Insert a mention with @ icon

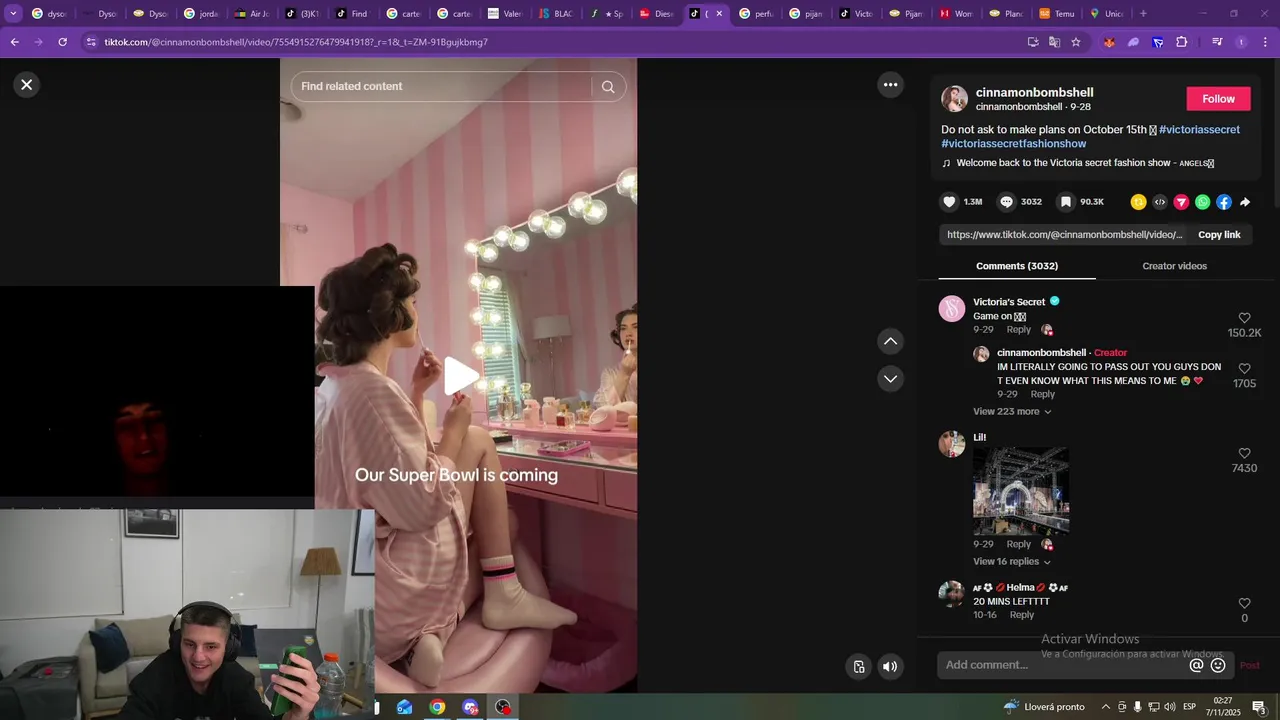pyautogui.click(x=1196, y=665)
